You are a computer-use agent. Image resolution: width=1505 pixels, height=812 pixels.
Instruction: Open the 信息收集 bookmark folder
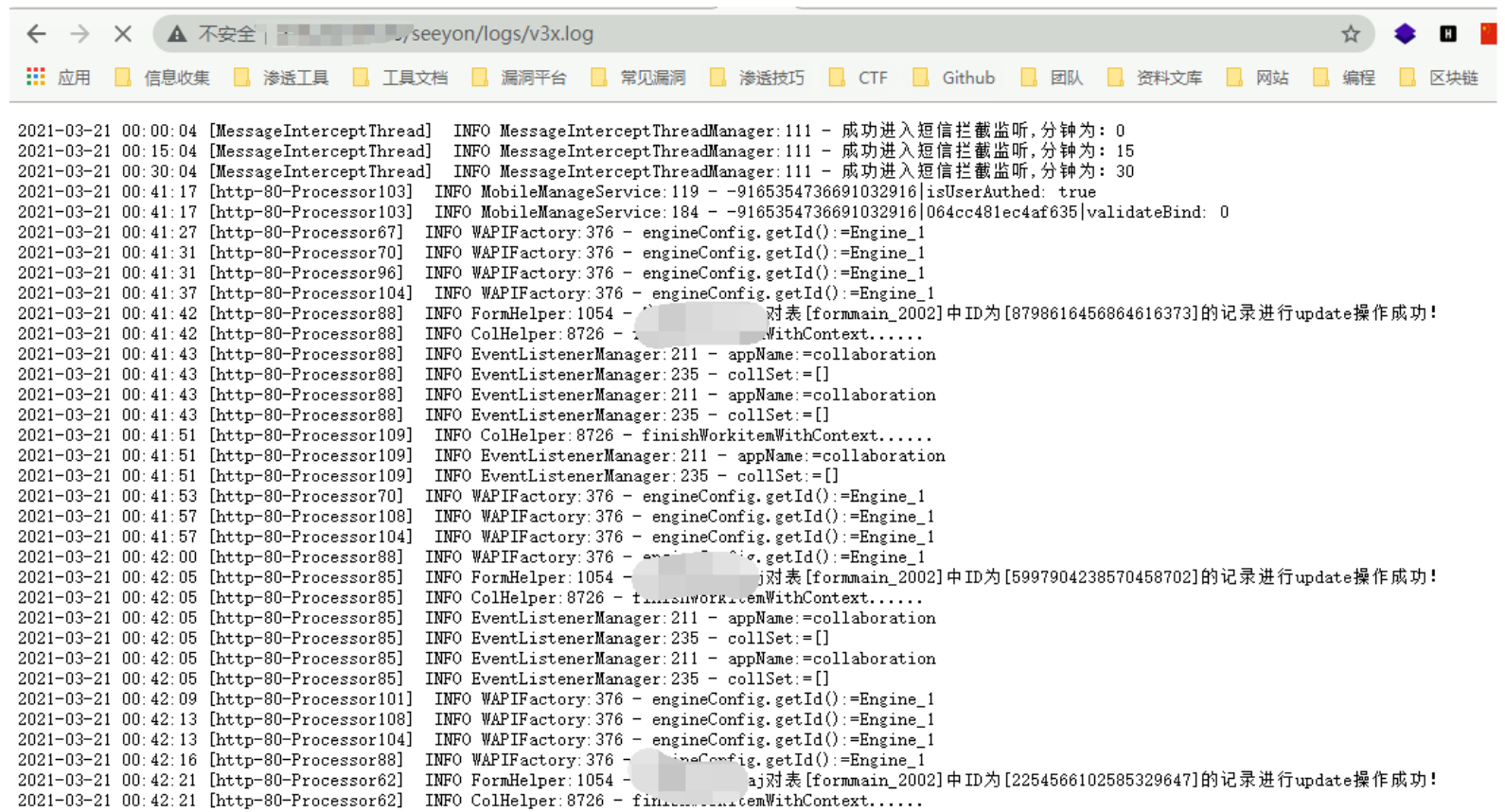163,78
